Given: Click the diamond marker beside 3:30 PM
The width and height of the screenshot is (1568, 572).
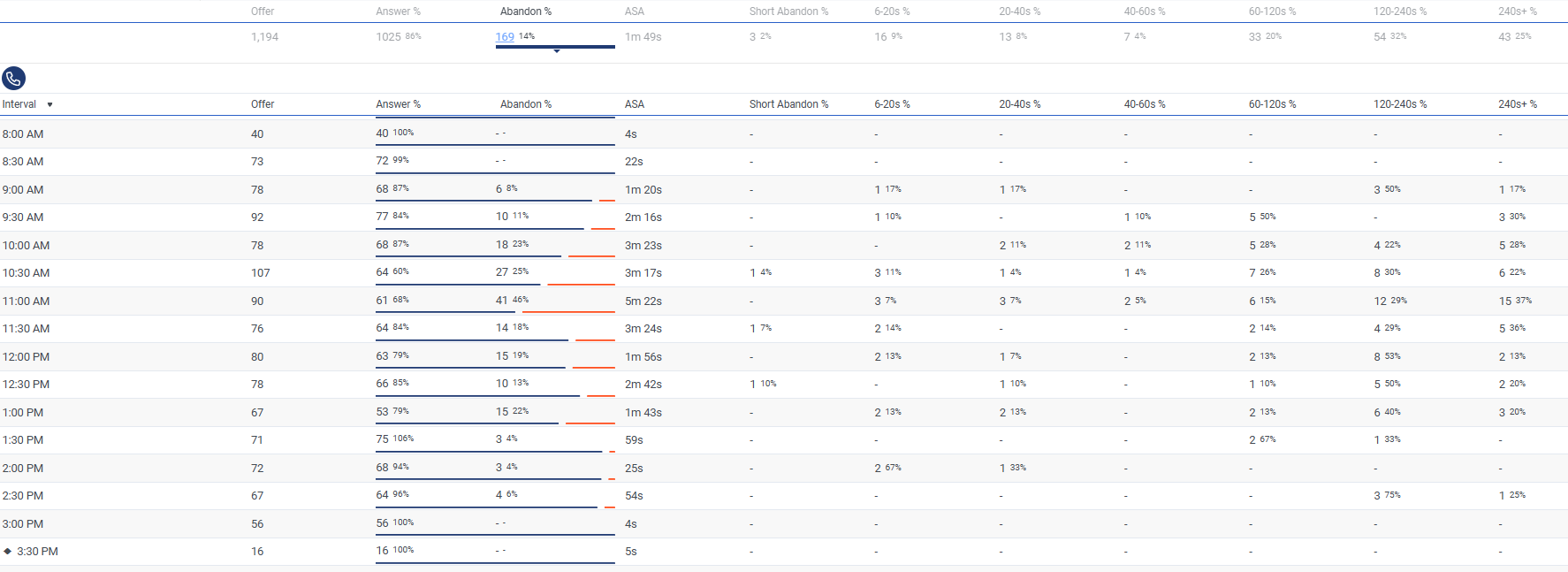Looking at the screenshot, I should (8, 551).
